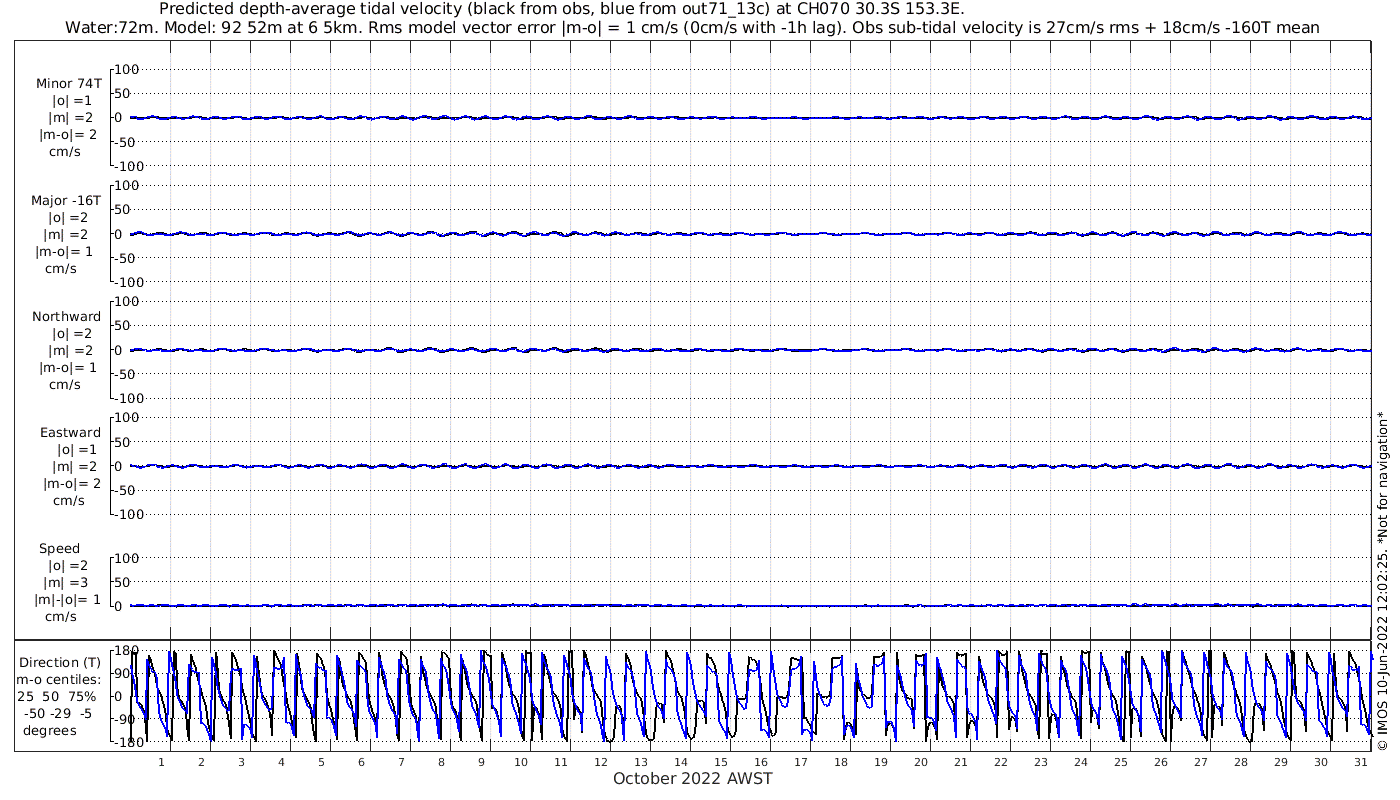Click day tick label '31' on x-axis
The height and width of the screenshot is (800, 1400).
1361,762
